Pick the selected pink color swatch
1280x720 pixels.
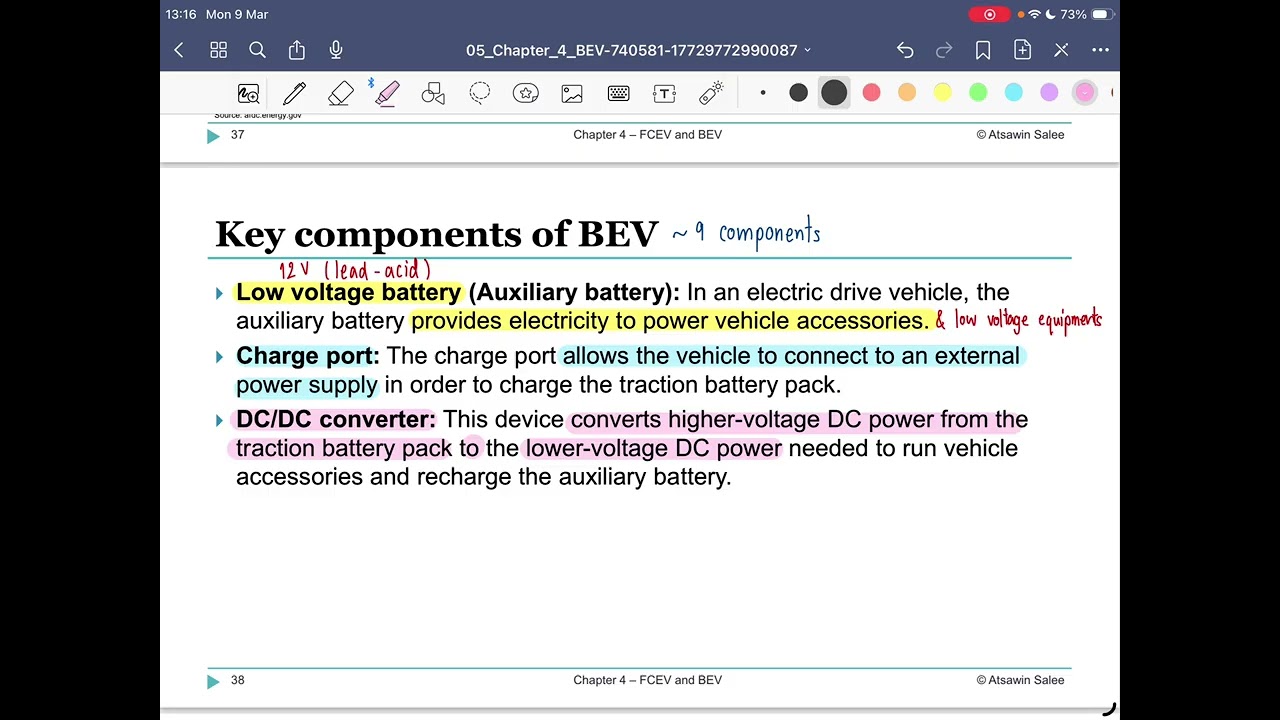point(1085,93)
